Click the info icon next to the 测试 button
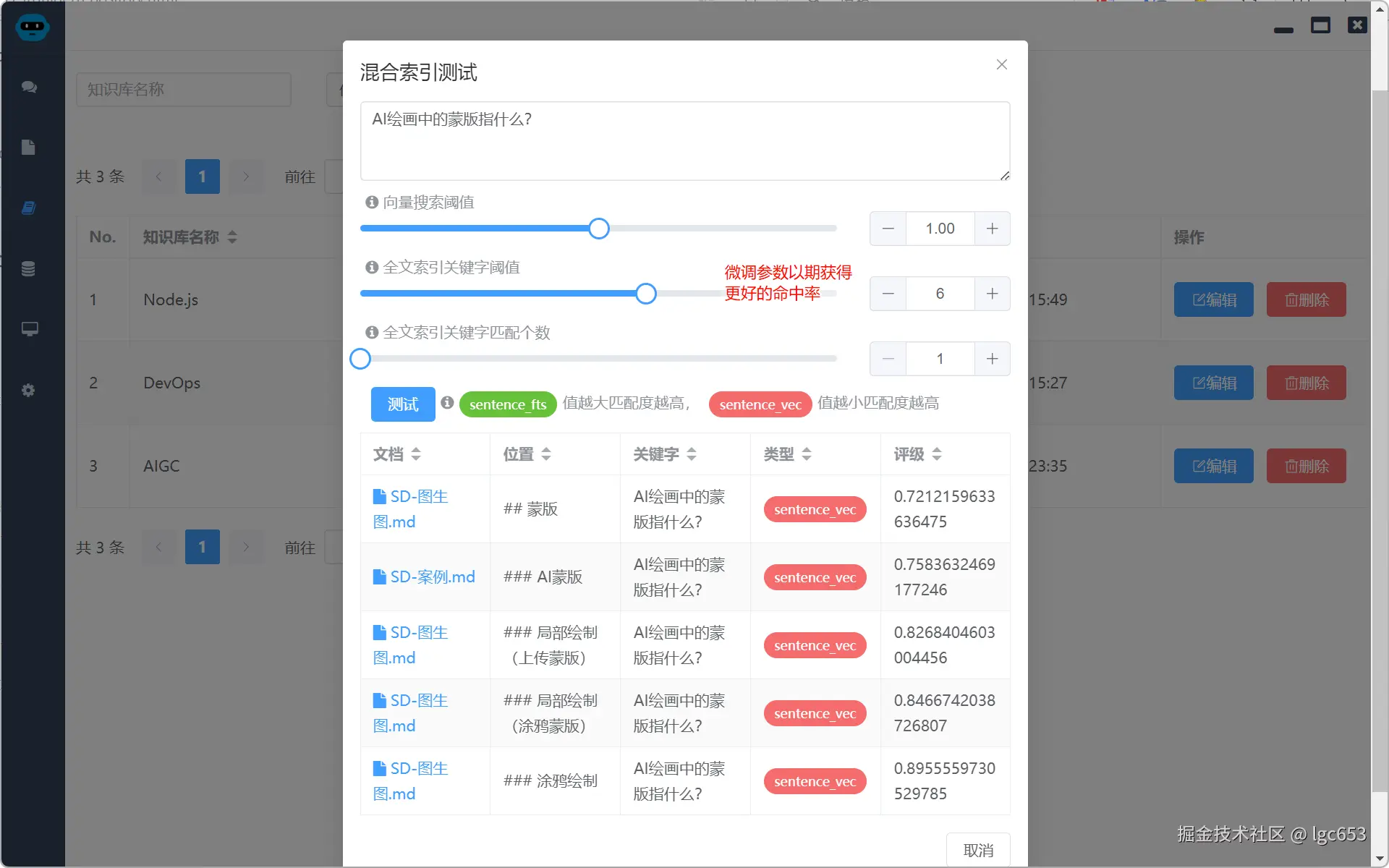Image resolution: width=1389 pixels, height=868 pixels. click(x=448, y=404)
